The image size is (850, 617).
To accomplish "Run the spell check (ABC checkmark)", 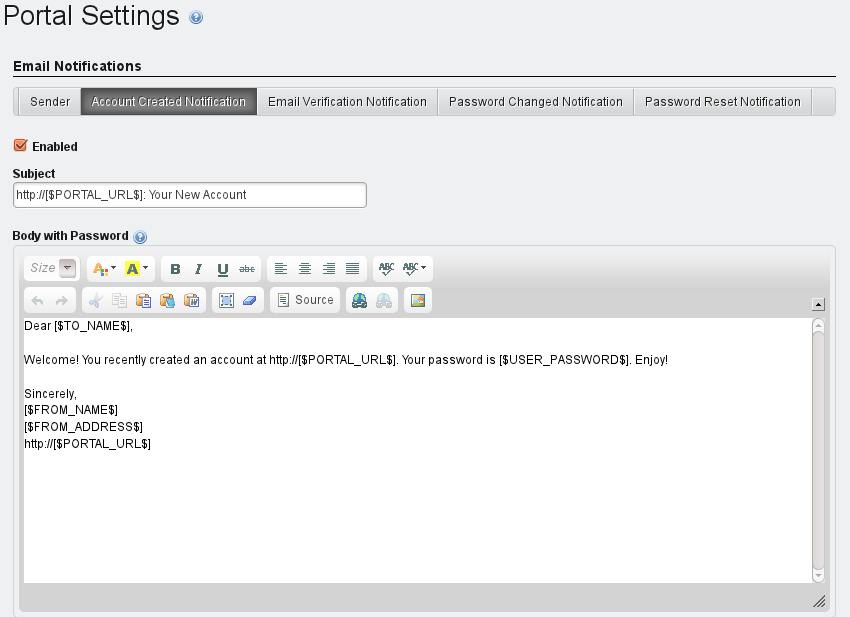I will [387, 268].
